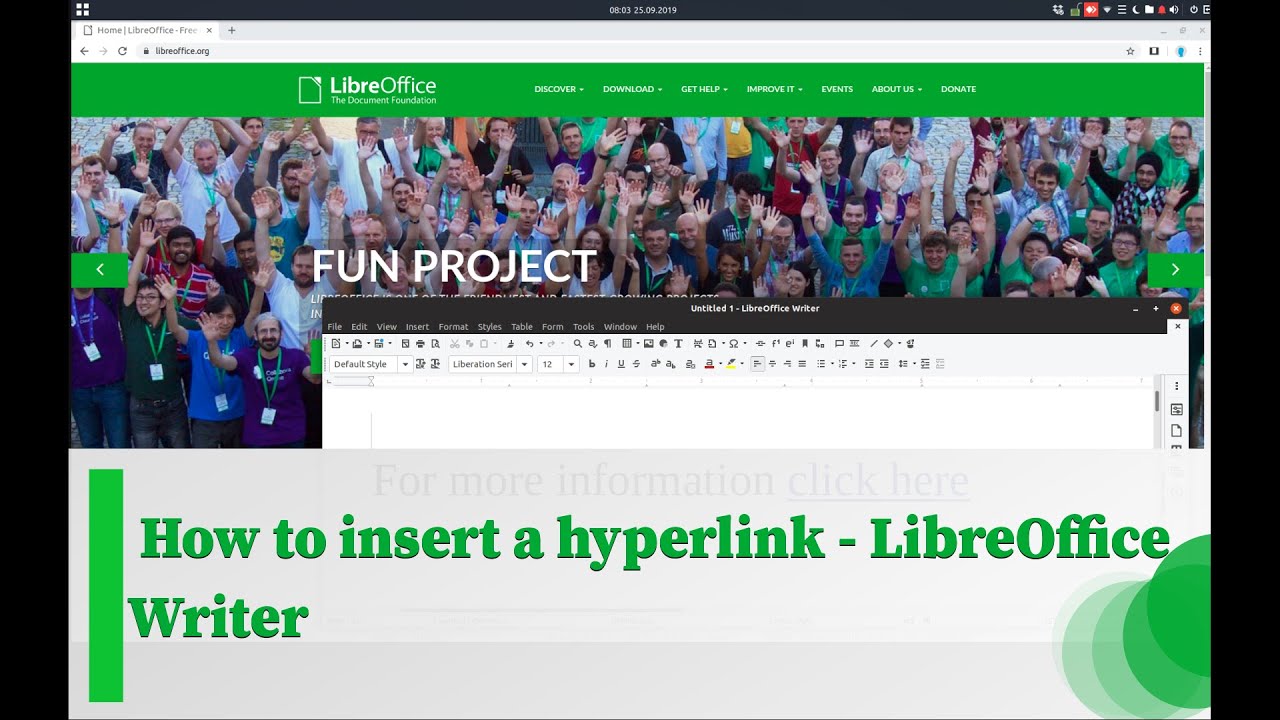Open the sidebar Page deck icon
This screenshot has width=1280, height=720.
pyautogui.click(x=1177, y=431)
